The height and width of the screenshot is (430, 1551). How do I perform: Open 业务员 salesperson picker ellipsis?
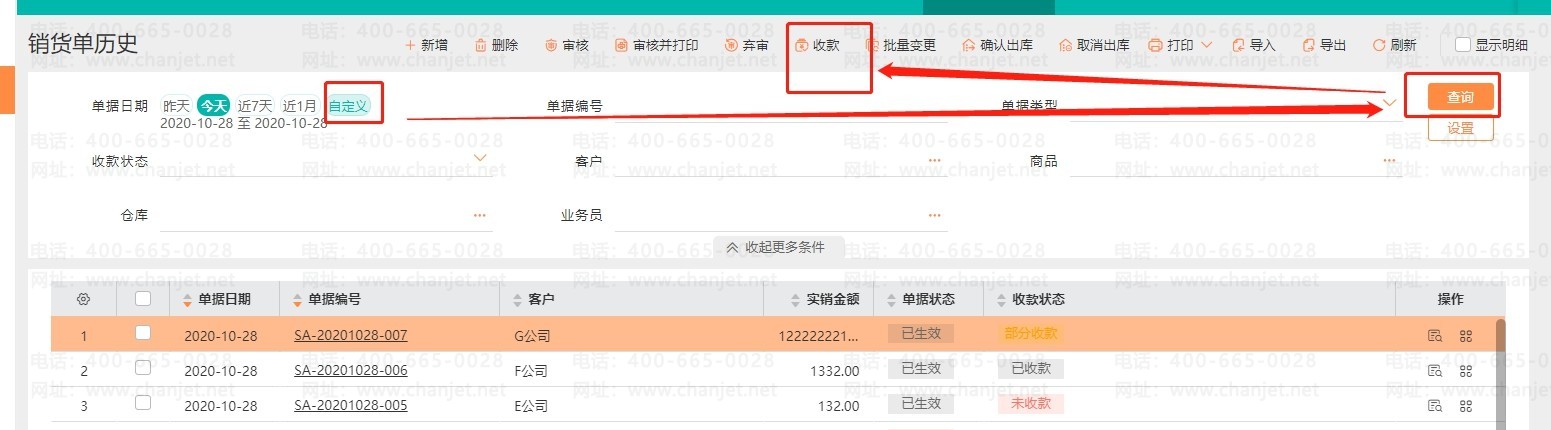[x=935, y=215]
